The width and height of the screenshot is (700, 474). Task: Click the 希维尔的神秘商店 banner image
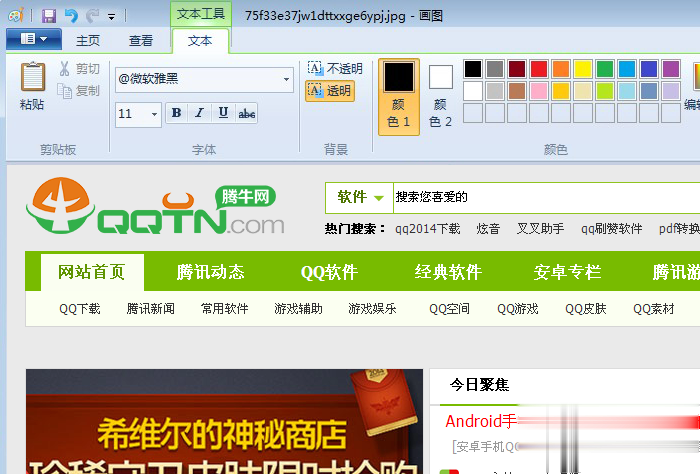(224, 421)
